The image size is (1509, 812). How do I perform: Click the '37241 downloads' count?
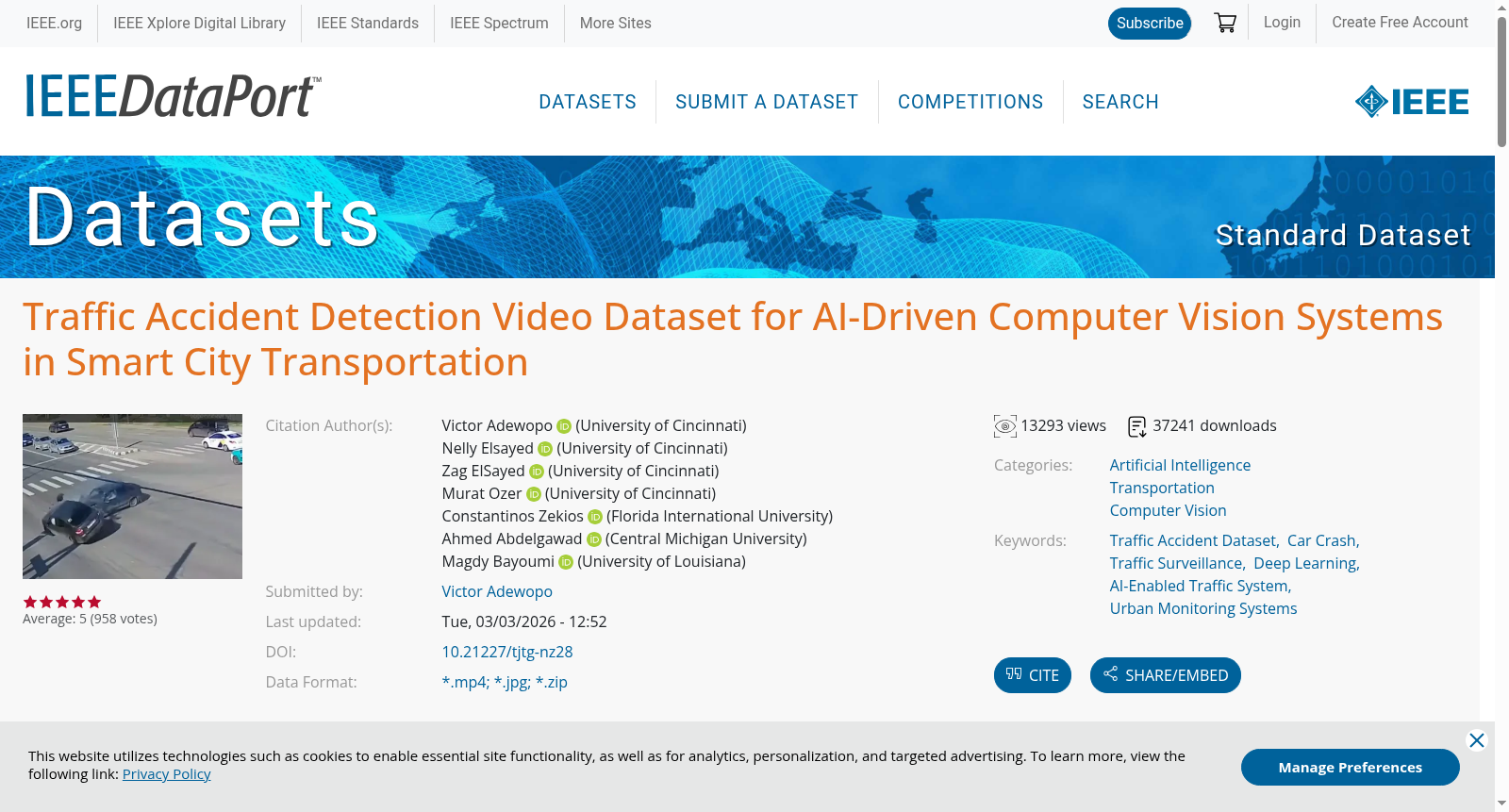click(1215, 426)
